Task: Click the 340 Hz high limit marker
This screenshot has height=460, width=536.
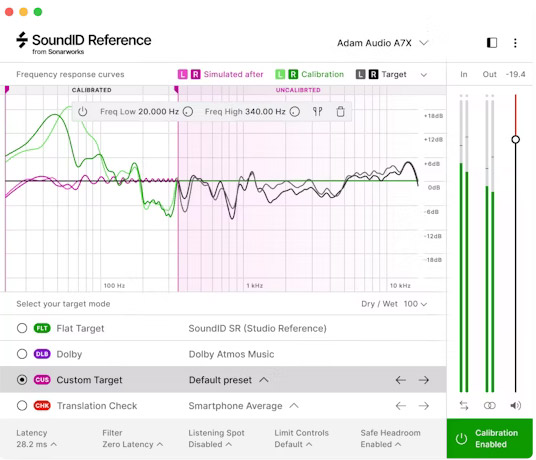Action: [x=176, y=90]
